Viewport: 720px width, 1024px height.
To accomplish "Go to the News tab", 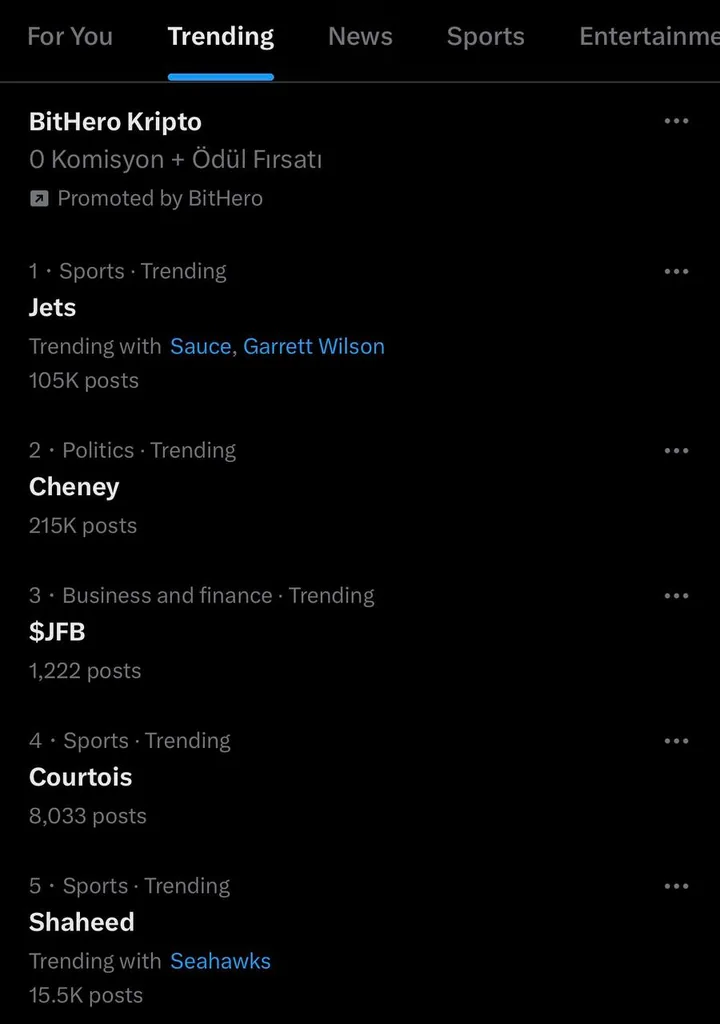I will 360,37.
